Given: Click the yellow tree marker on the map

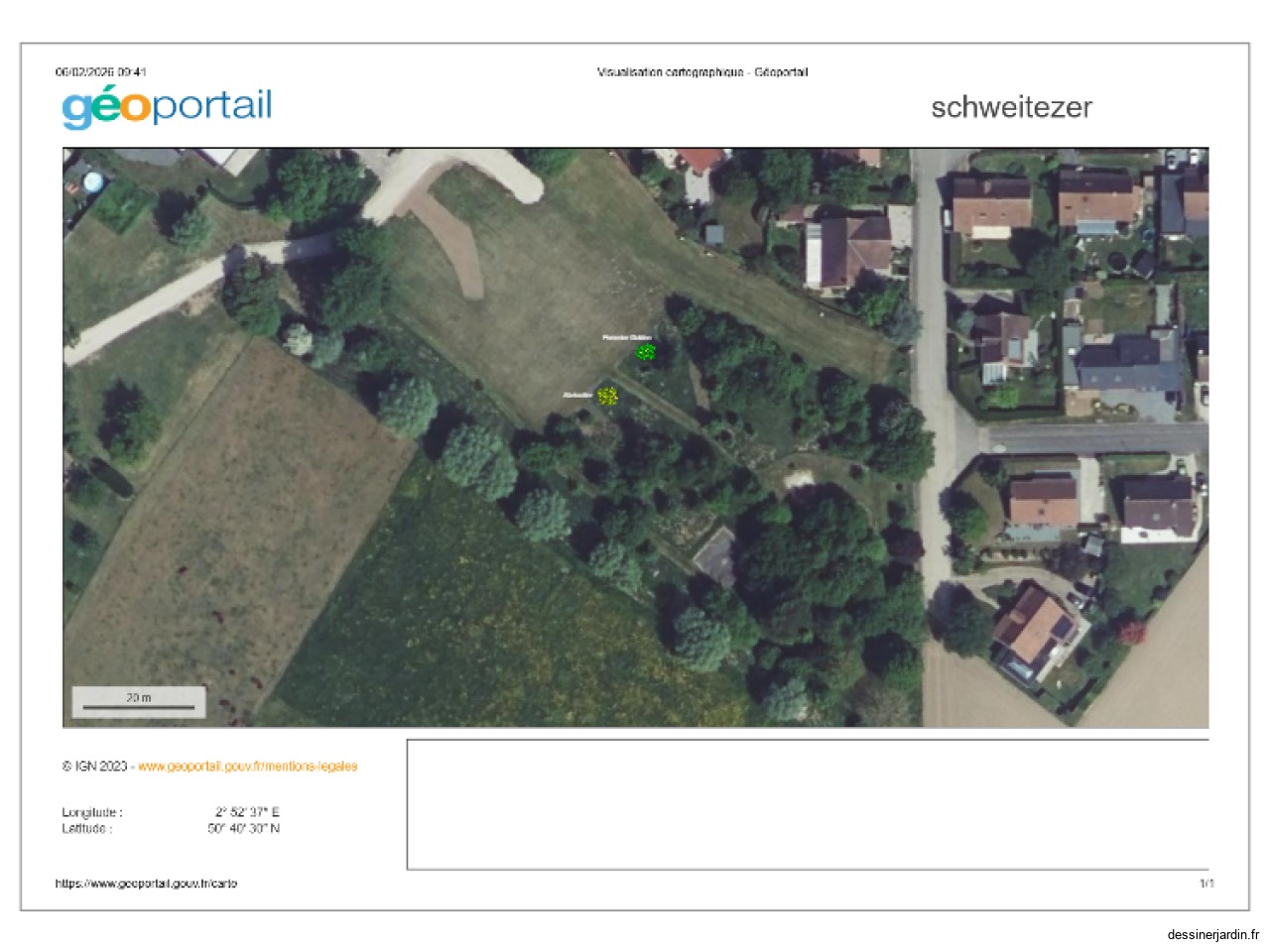Looking at the screenshot, I should 607,396.
